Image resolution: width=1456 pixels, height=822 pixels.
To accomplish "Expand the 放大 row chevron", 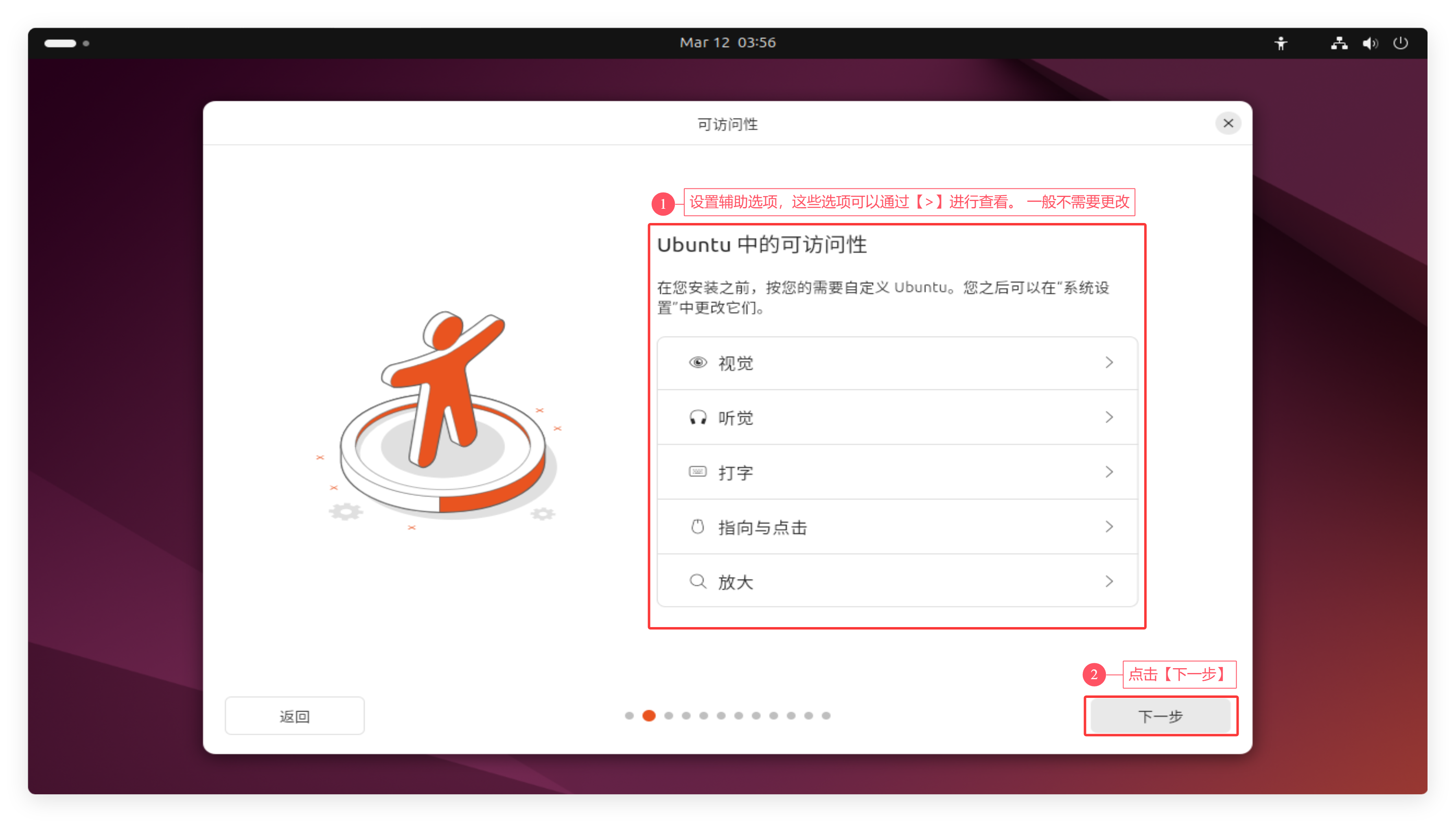I will pos(1109,582).
